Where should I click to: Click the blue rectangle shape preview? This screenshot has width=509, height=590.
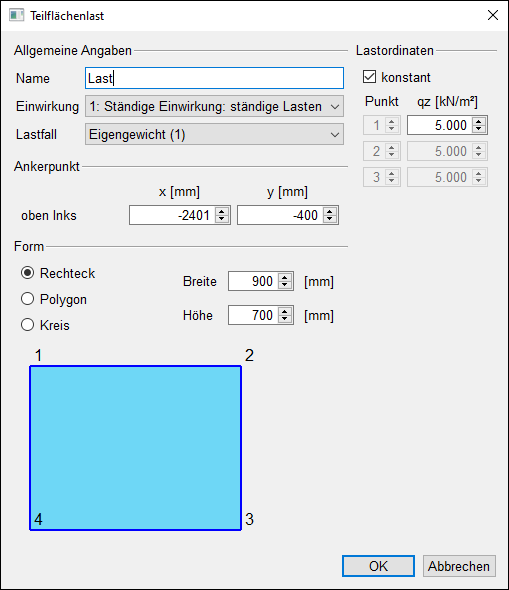135,448
